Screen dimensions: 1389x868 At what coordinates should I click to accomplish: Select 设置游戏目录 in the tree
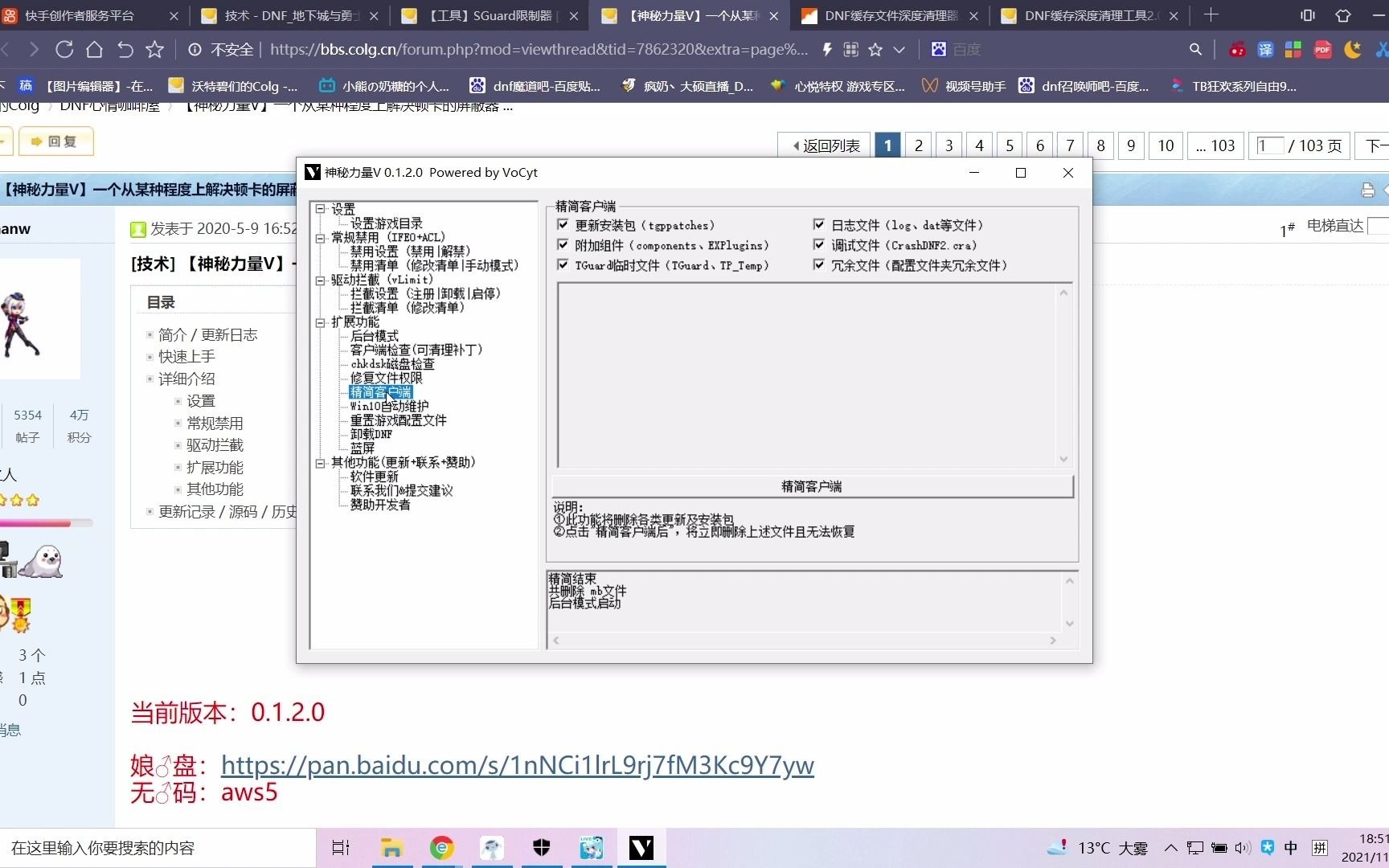pyautogui.click(x=387, y=223)
